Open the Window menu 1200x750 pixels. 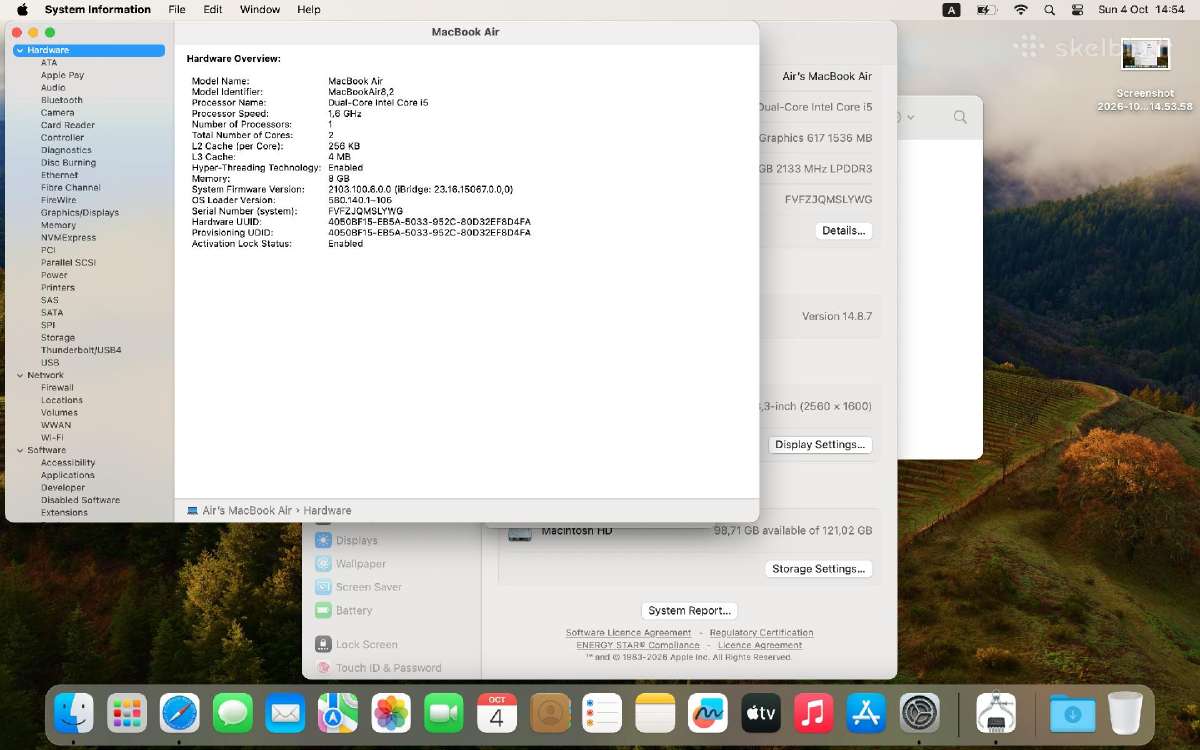260,9
